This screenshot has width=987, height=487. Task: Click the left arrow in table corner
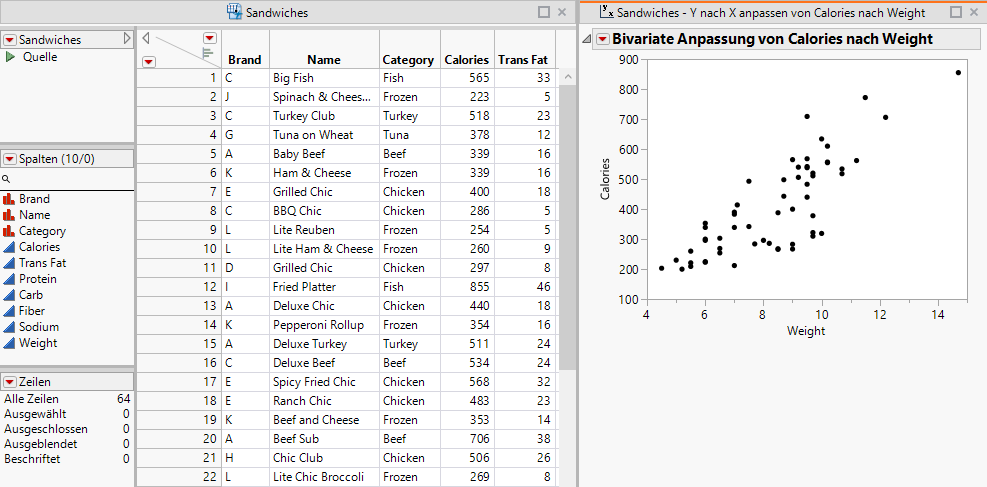[x=146, y=39]
